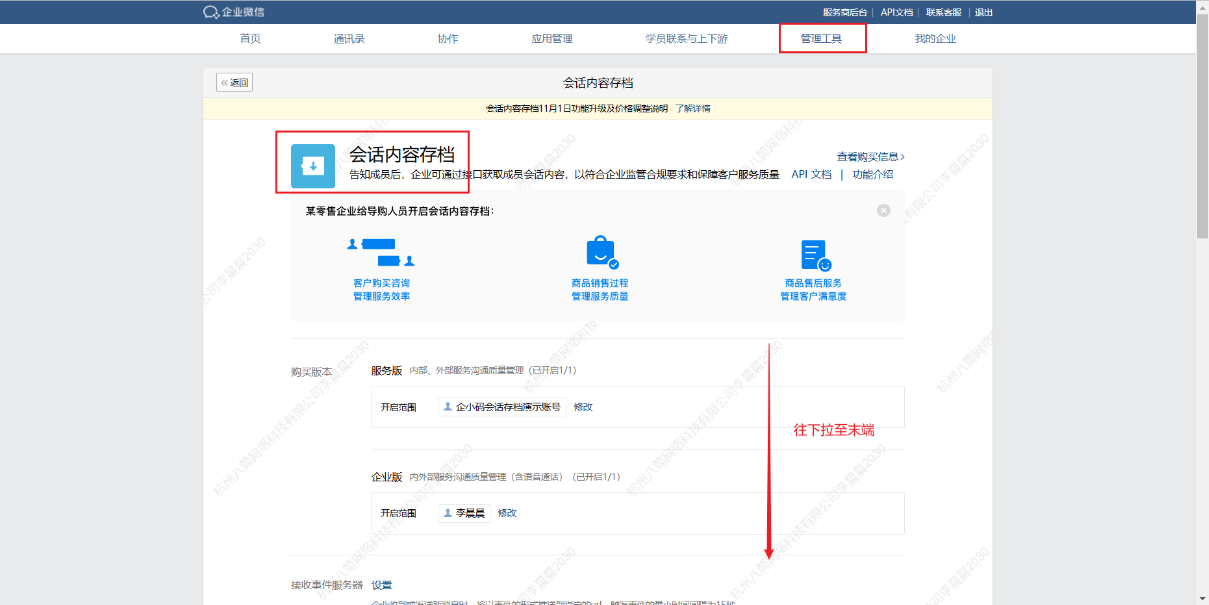Click the 企业版 version heading

[x=386, y=477]
